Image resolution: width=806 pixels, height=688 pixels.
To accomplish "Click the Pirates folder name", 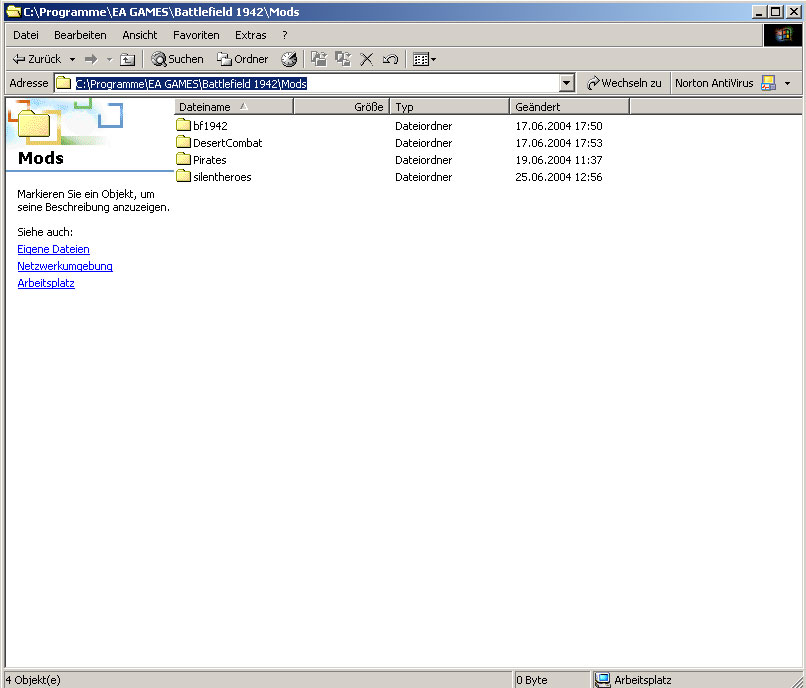I will pos(210,160).
